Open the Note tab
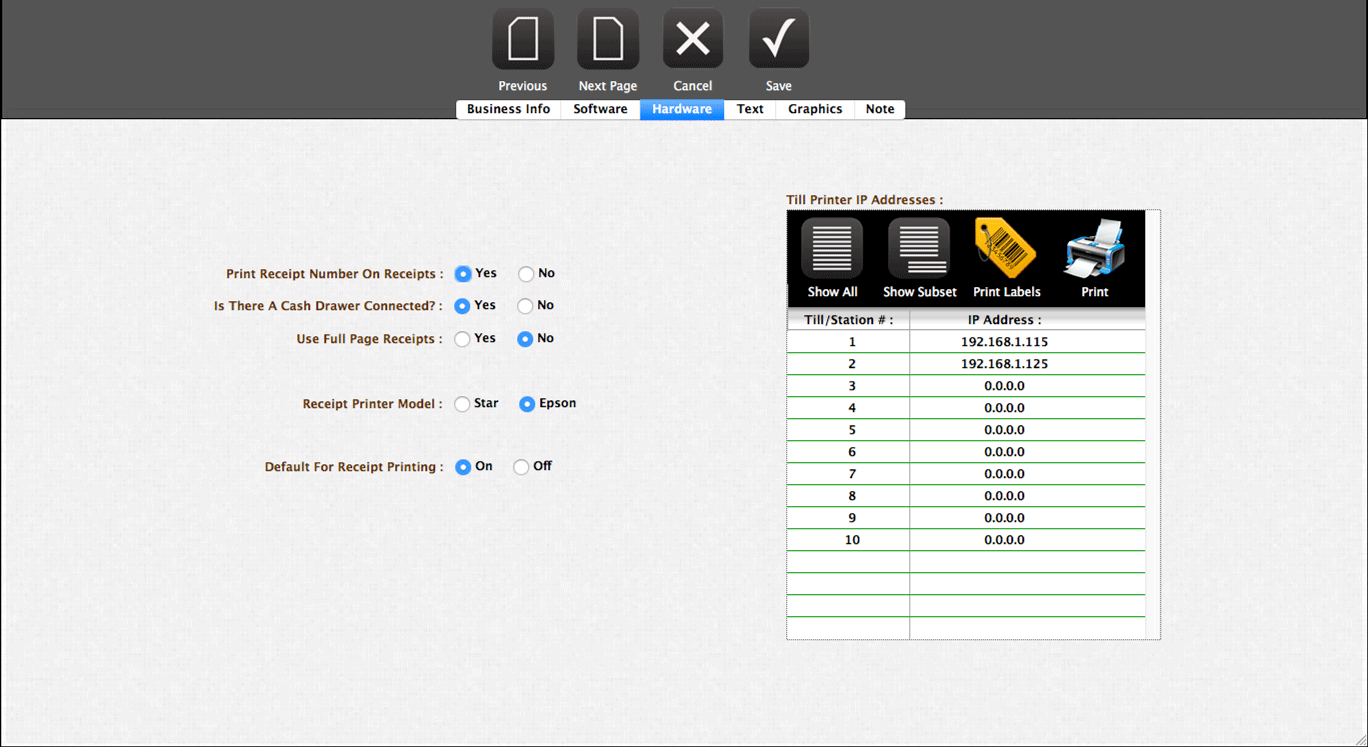1368x747 pixels. pos(880,109)
